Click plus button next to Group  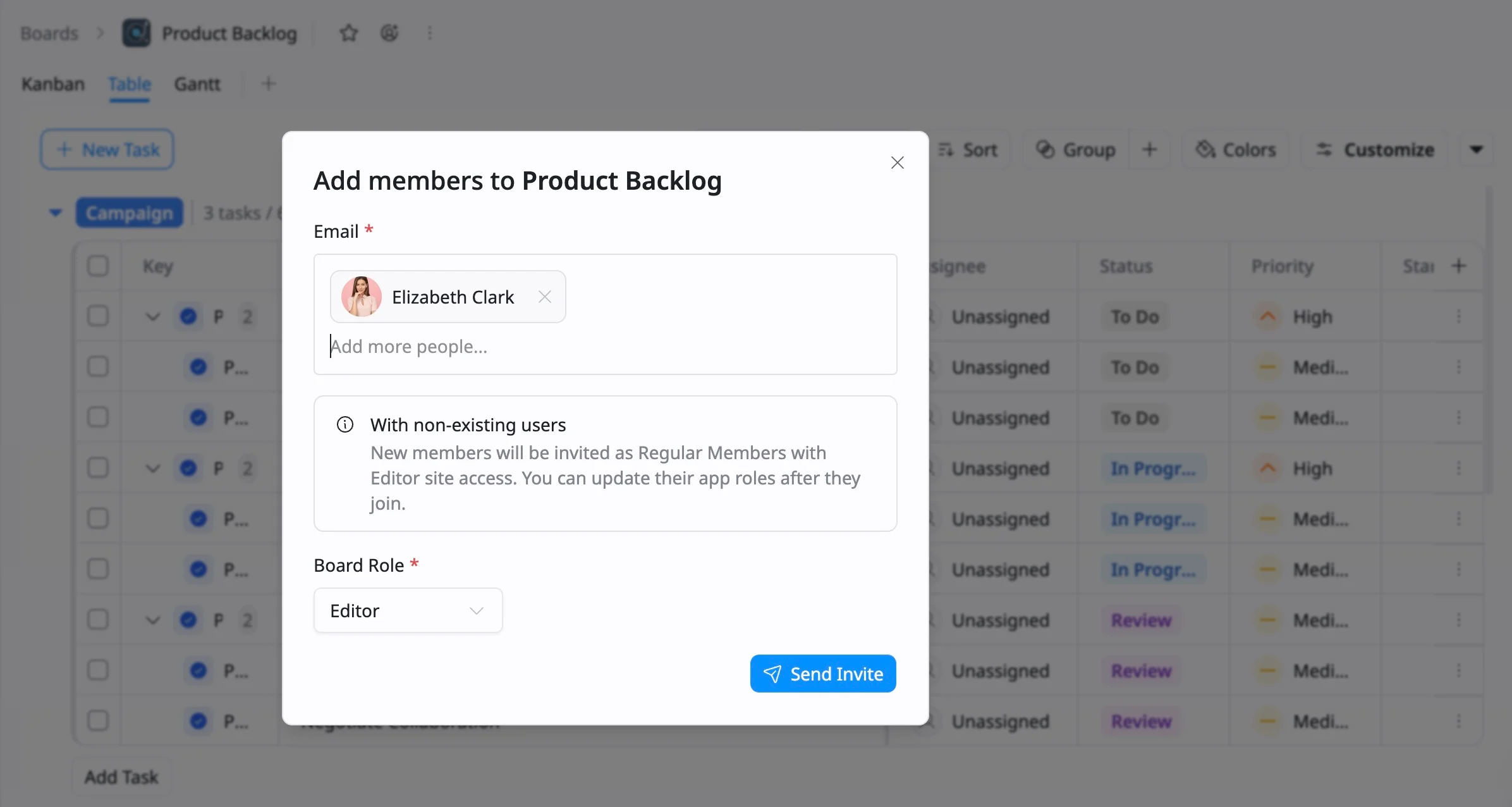[1150, 150]
